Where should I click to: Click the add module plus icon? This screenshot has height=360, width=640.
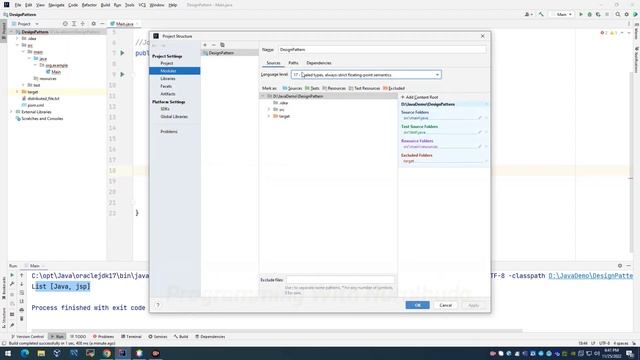pyautogui.click(x=205, y=45)
